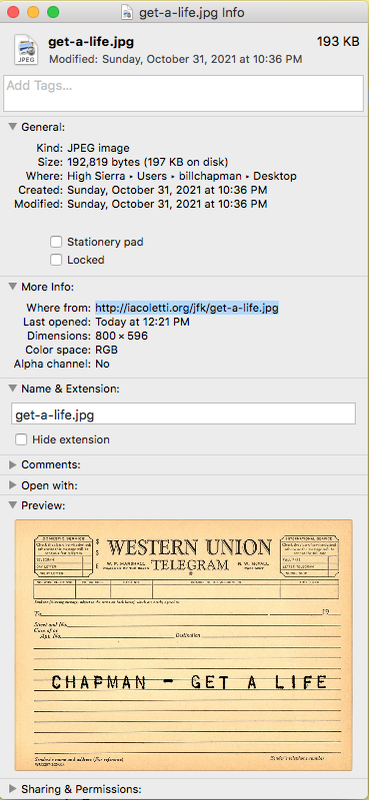Click the telegram preview image
This screenshot has height=800, width=369.
click(184, 645)
